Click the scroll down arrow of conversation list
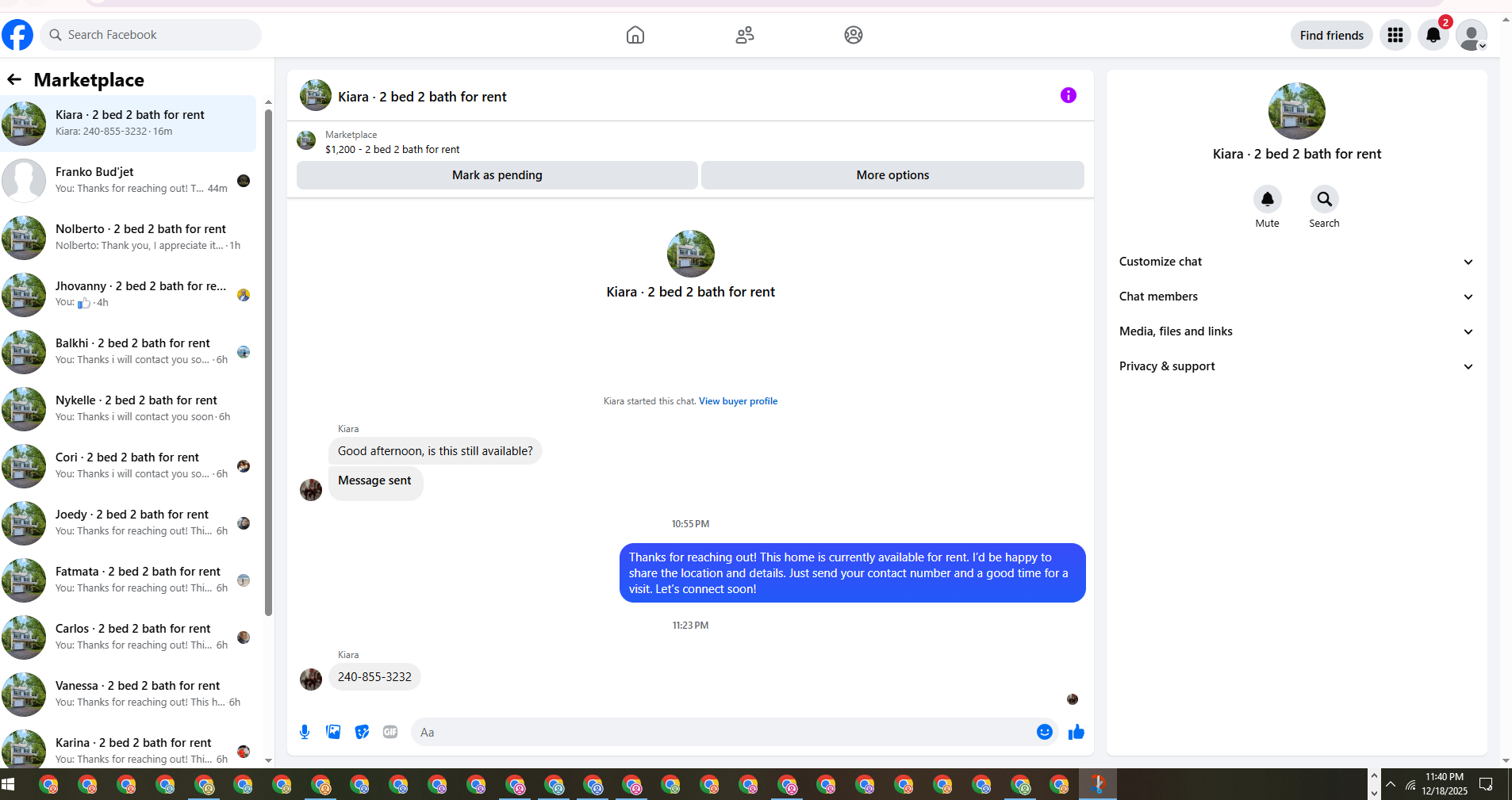Screen dimensions: 1512x800 tap(268, 760)
